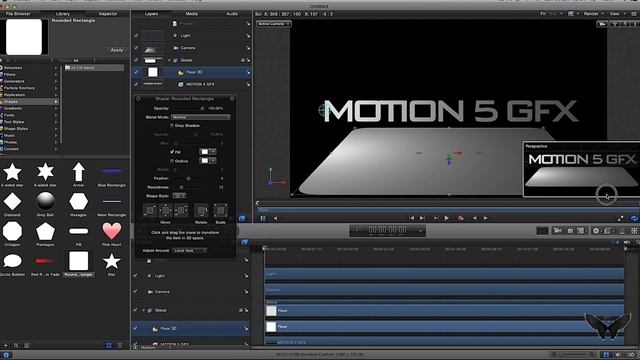
Task: Click the Rotate 3D control in HUD
Action: coord(201,211)
